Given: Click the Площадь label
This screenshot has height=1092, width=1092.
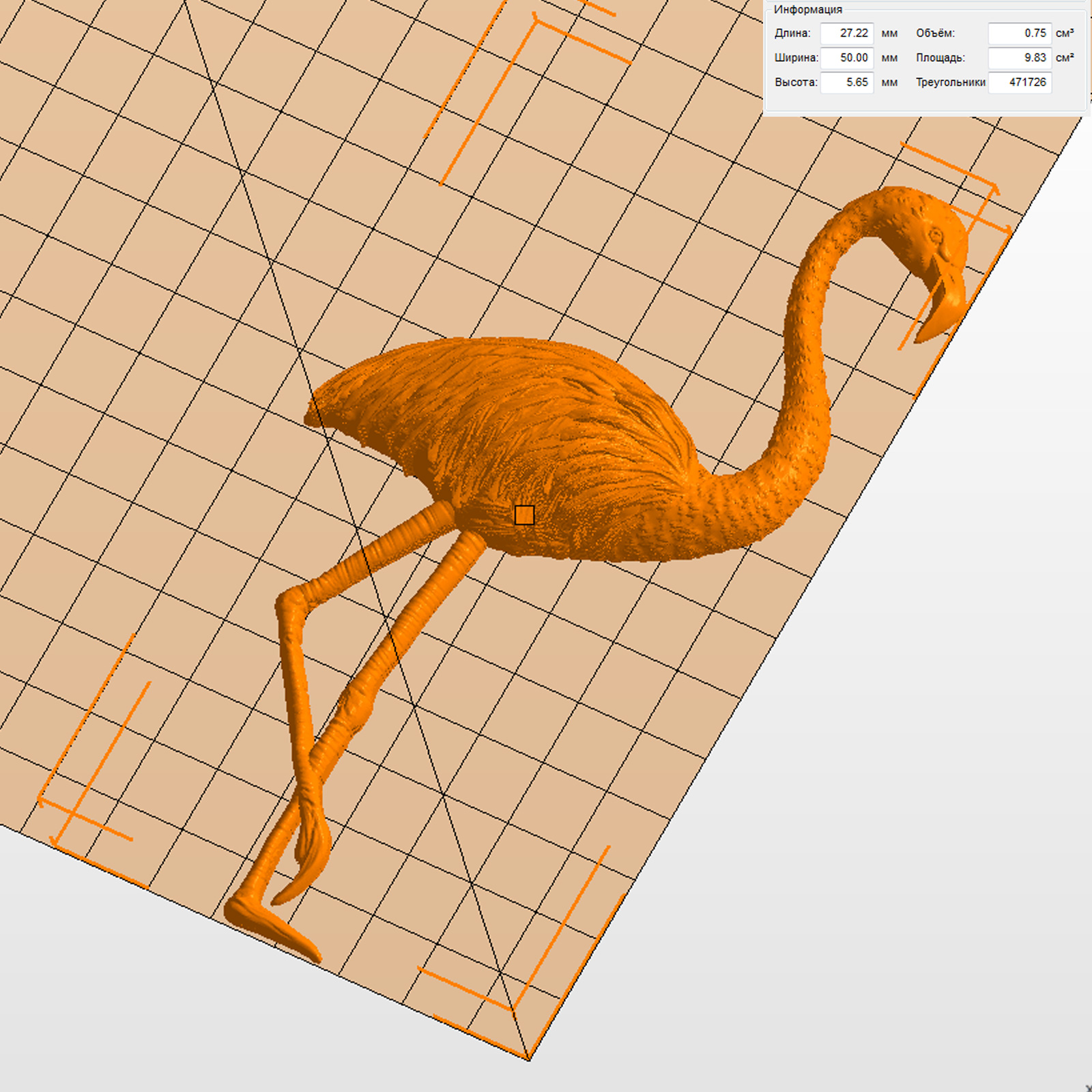Looking at the screenshot, I should tap(940, 58).
